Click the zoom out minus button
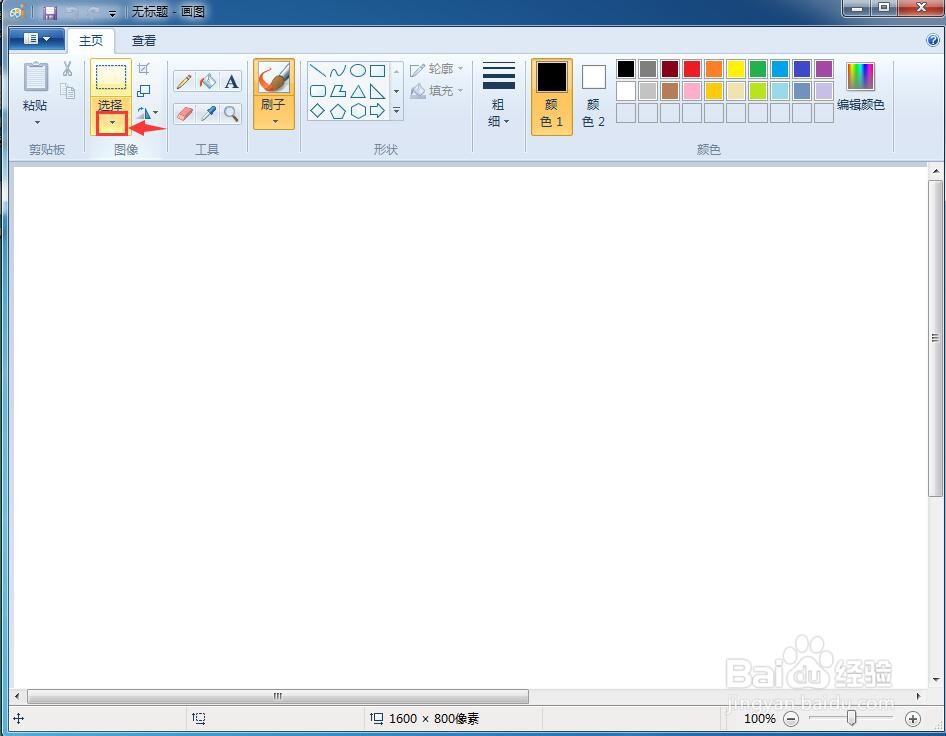This screenshot has height=736, width=946. click(x=791, y=719)
